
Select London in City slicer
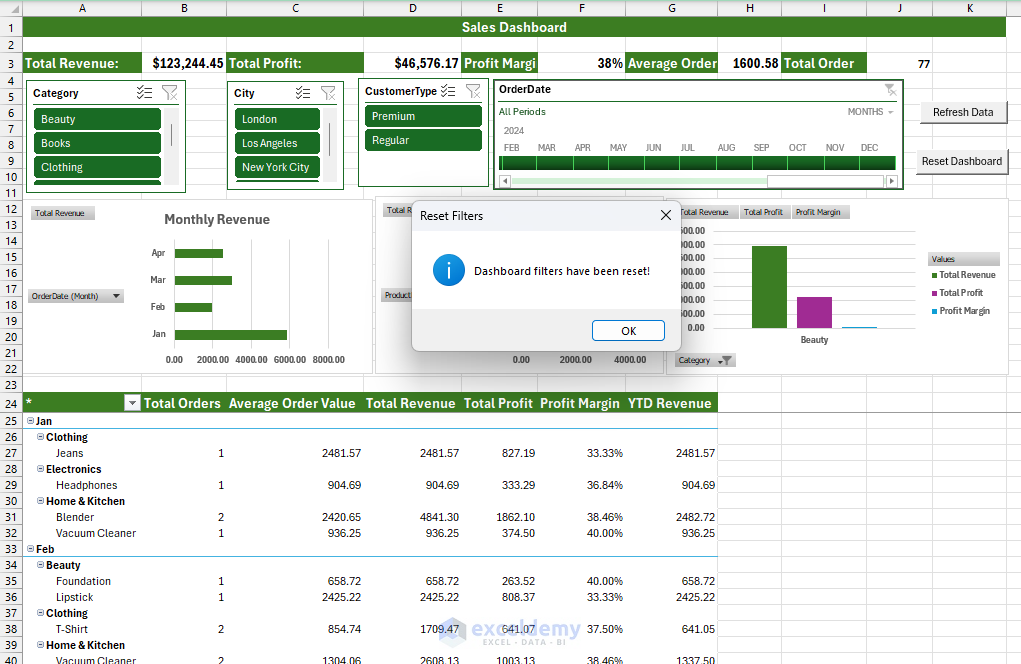[x=277, y=119]
